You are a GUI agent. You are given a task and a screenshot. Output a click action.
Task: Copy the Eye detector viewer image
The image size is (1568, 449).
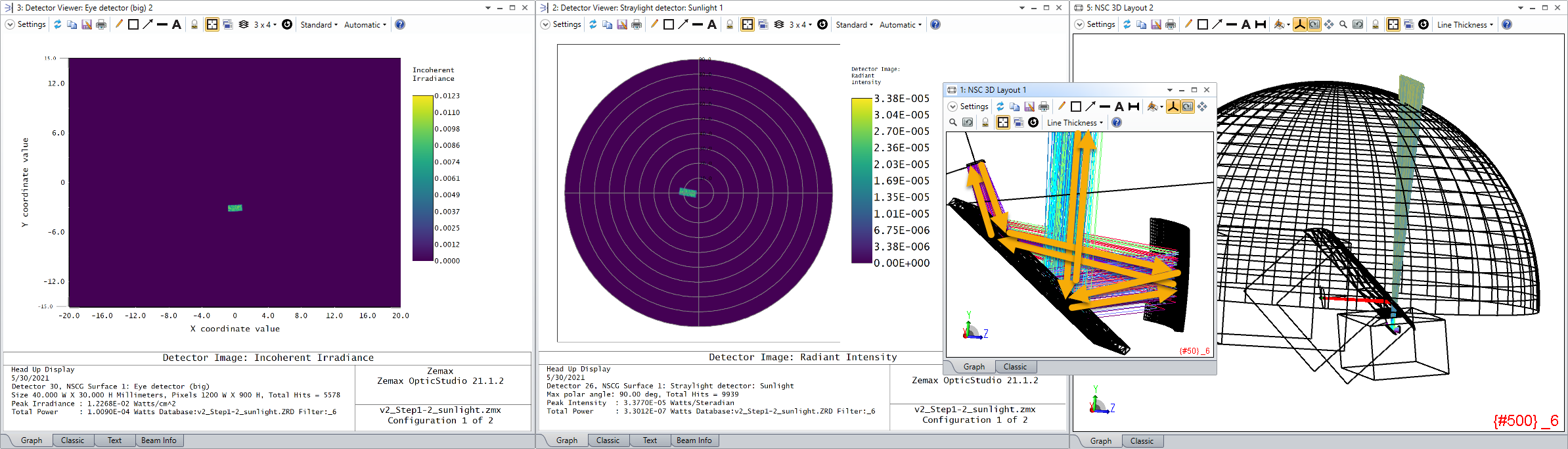click(72, 24)
